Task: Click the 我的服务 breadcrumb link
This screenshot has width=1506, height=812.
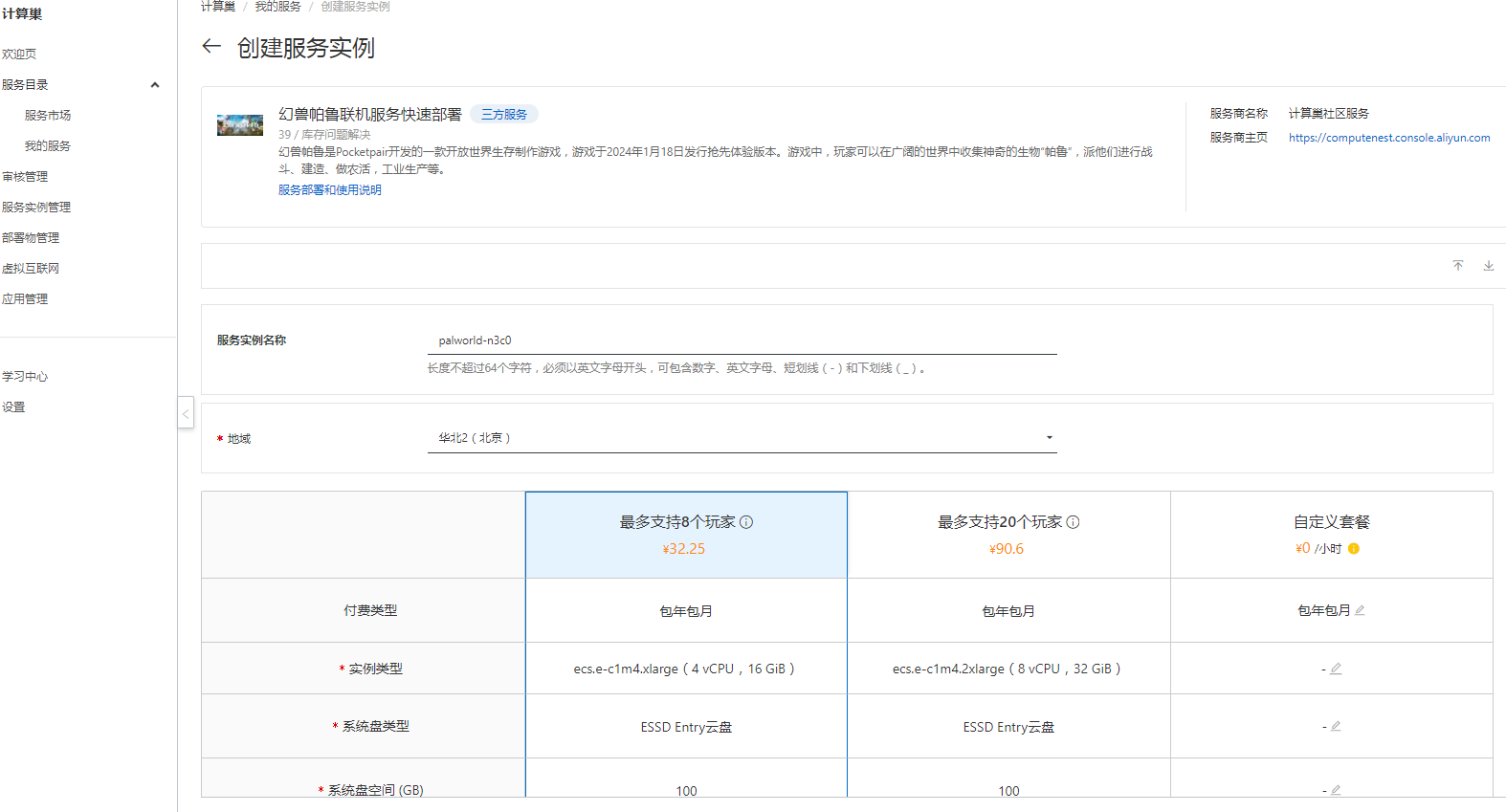Action: 278,7
